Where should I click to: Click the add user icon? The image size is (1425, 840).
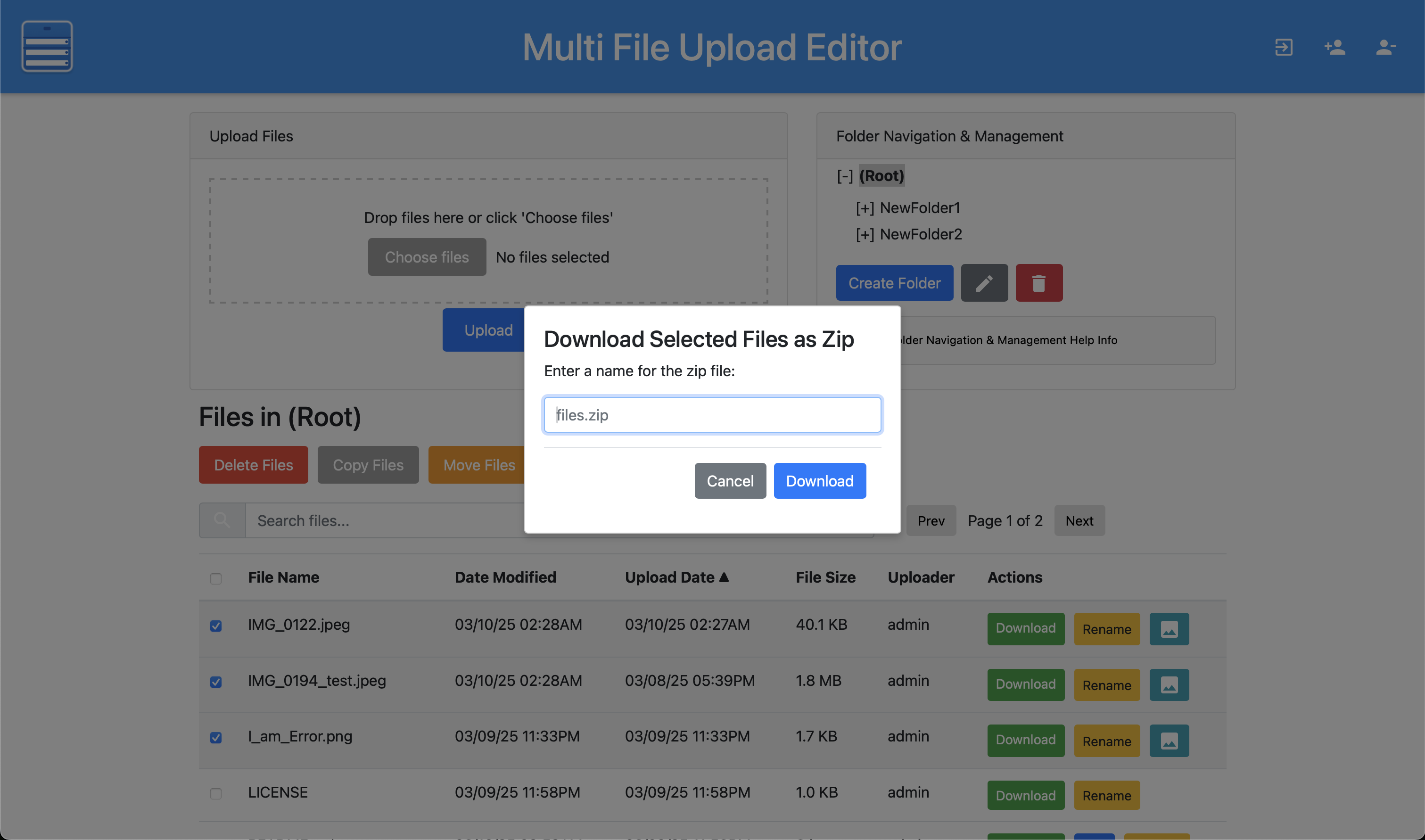click(1334, 47)
